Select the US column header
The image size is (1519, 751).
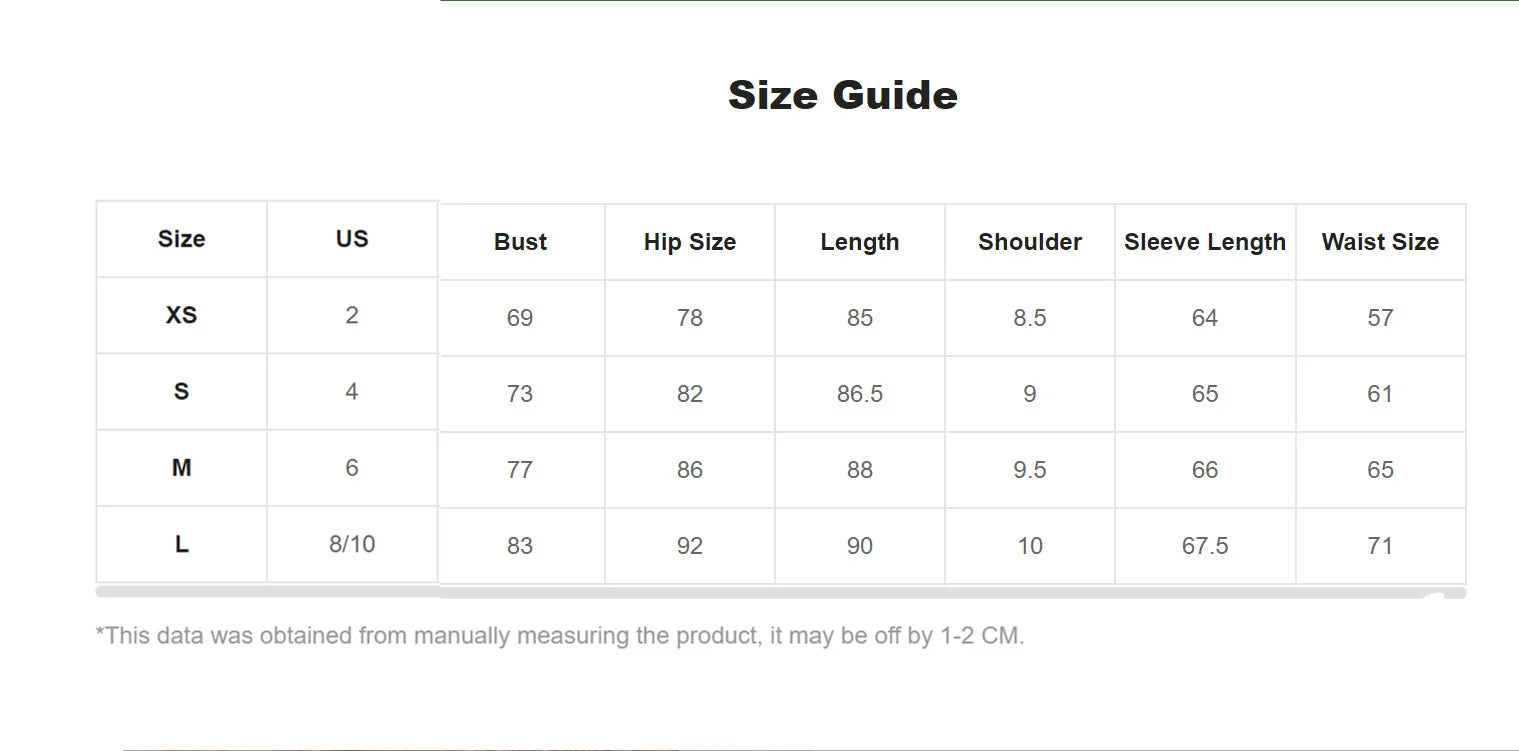[x=352, y=239]
